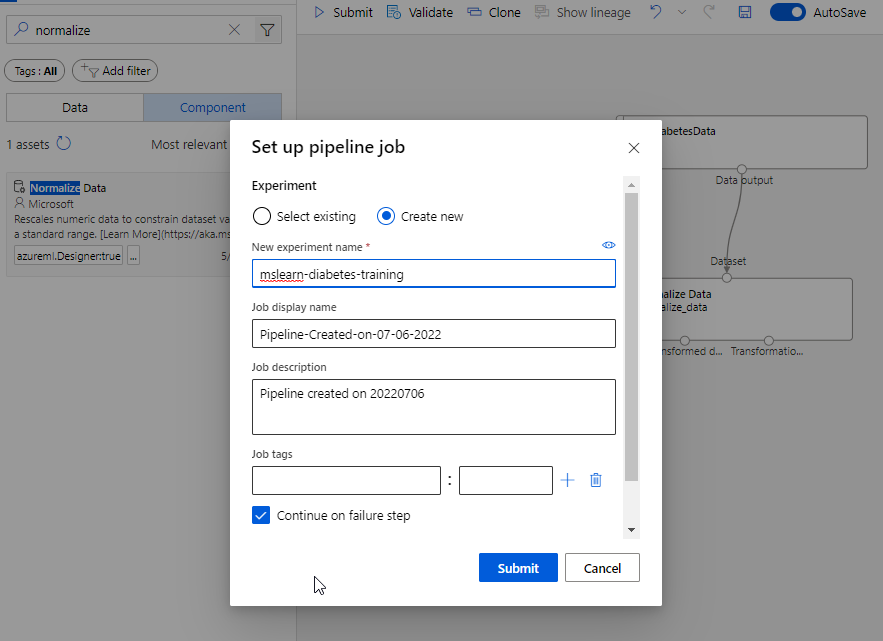Click the redo arrow icon in toolbar
The width and height of the screenshot is (883, 641).
pos(709,12)
